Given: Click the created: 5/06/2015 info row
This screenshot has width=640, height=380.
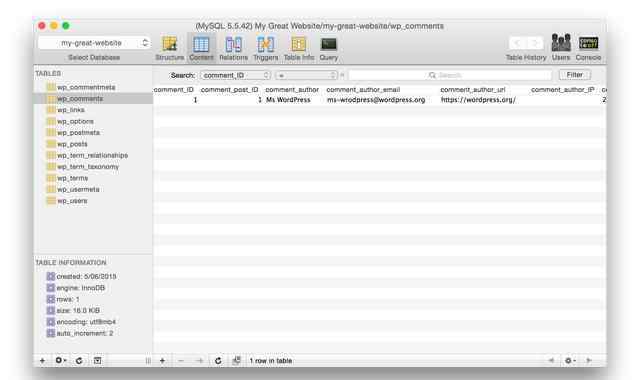Looking at the screenshot, I should click(81, 276).
